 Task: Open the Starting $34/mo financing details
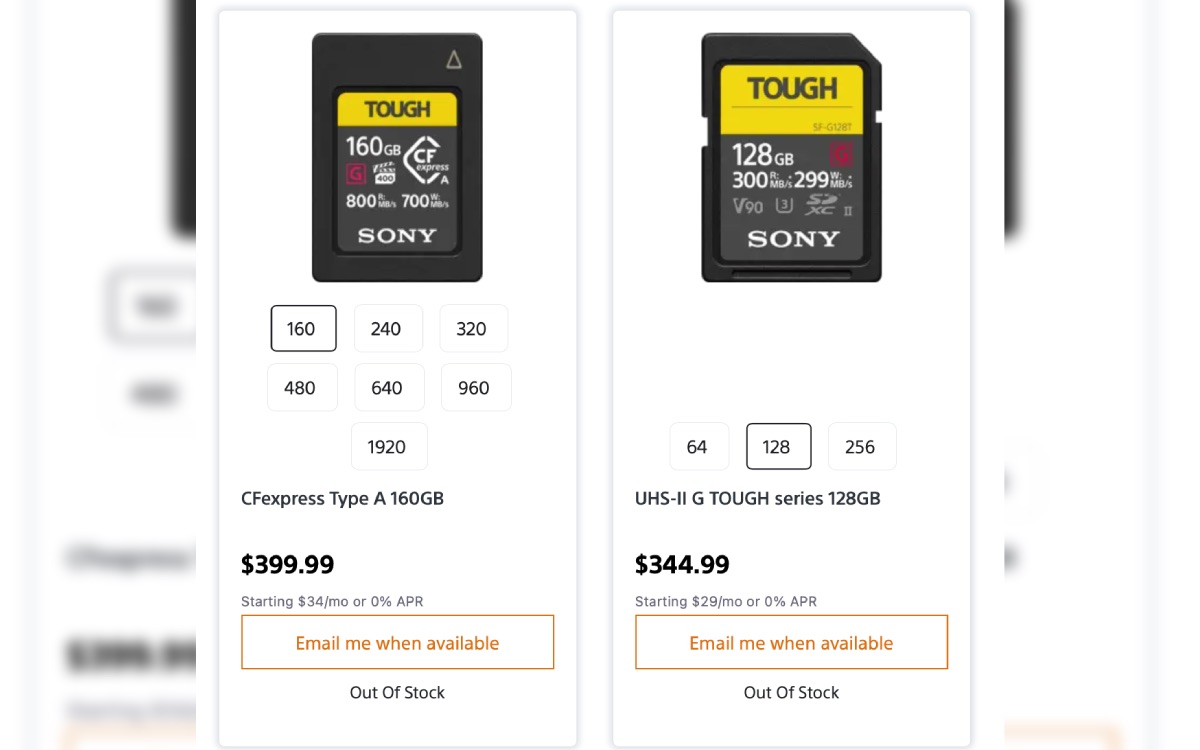coord(332,601)
